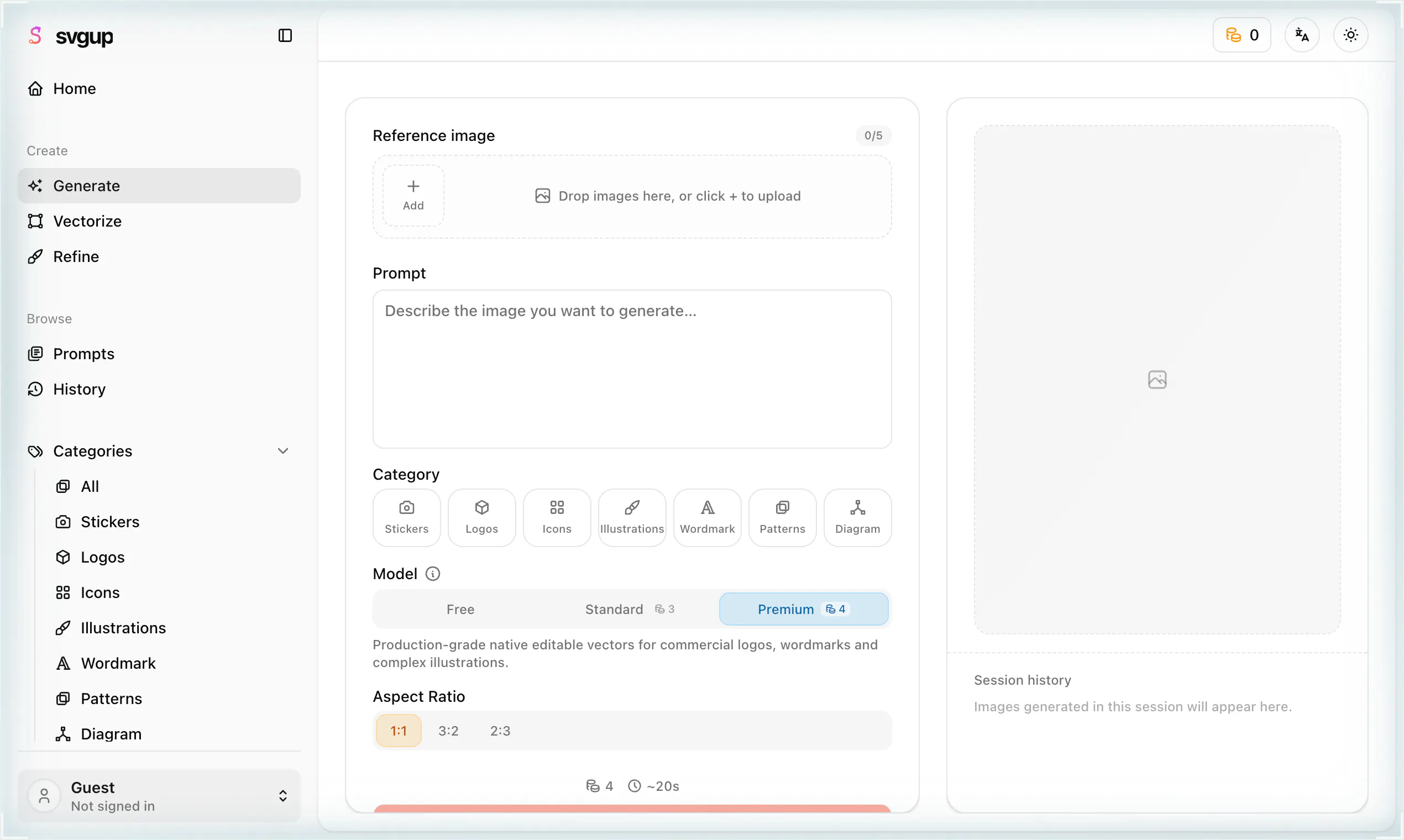This screenshot has height=840, width=1404.
Task: Collapse the sidebar with the panel icon
Action: click(285, 36)
